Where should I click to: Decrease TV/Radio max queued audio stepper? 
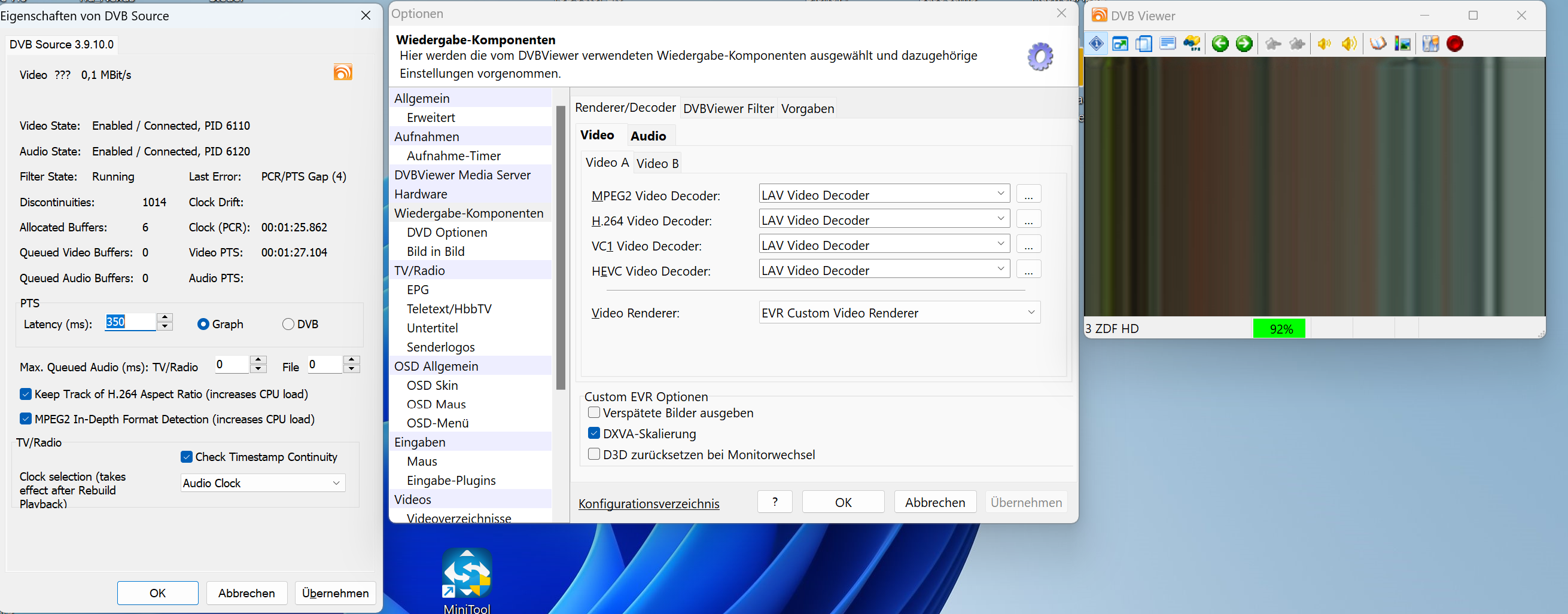[258, 369]
